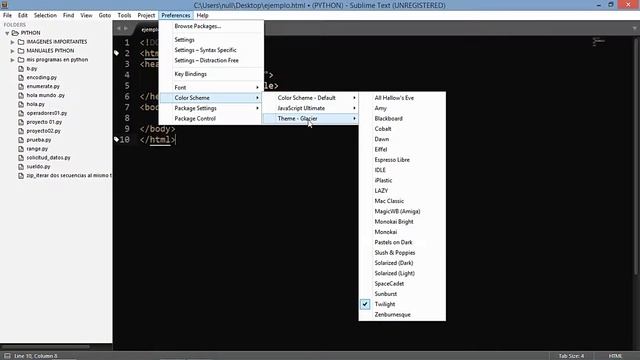The width and height of the screenshot is (640, 360).
Task: Change Tab Size in status bar
Action: (x=571, y=356)
